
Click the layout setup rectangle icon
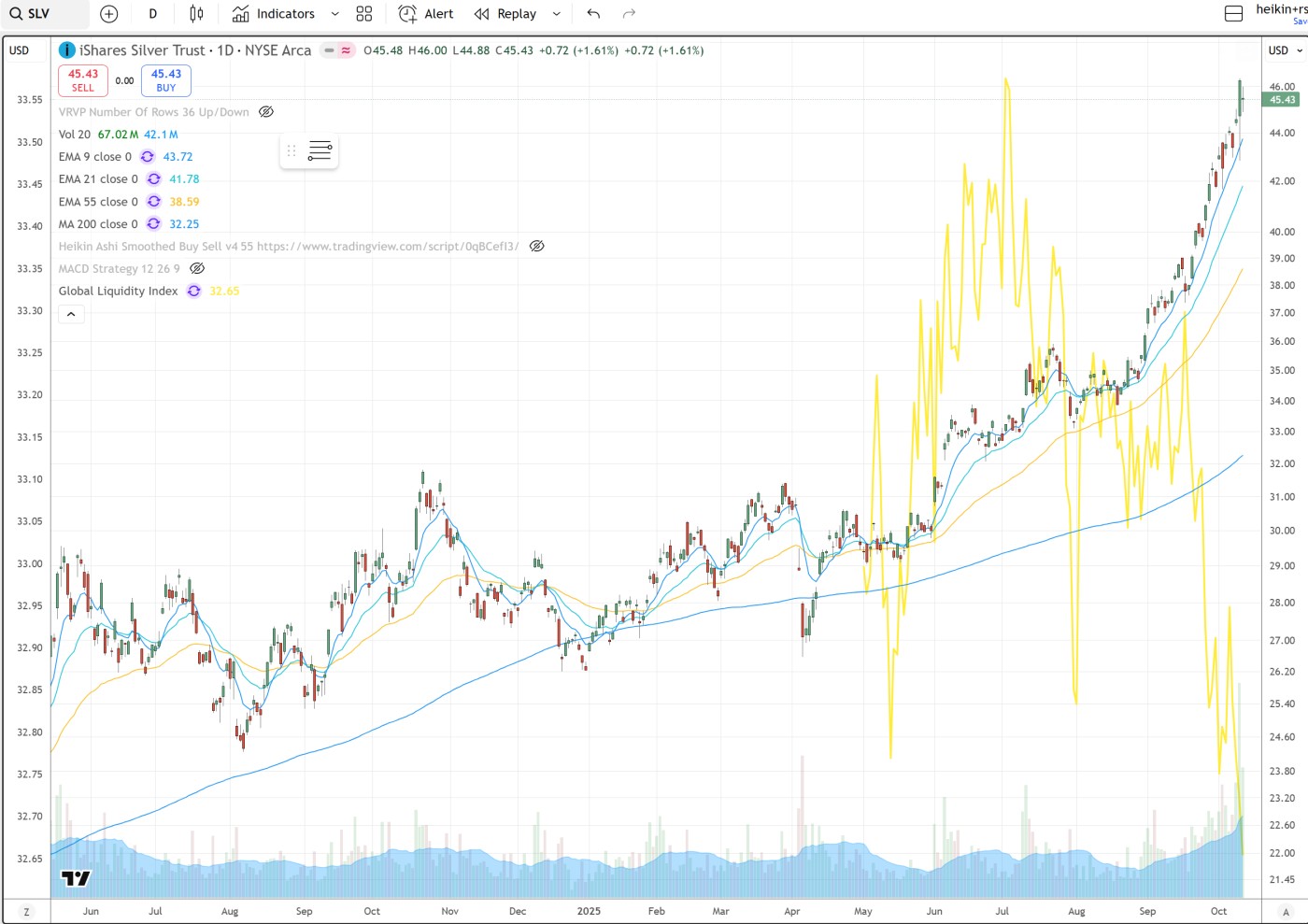tap(1233, 14)
